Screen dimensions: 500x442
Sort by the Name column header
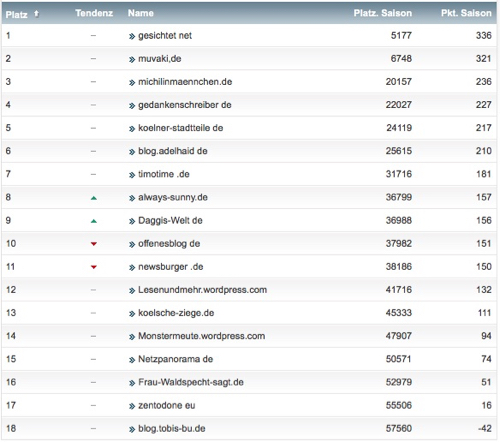tap(141, 13)
